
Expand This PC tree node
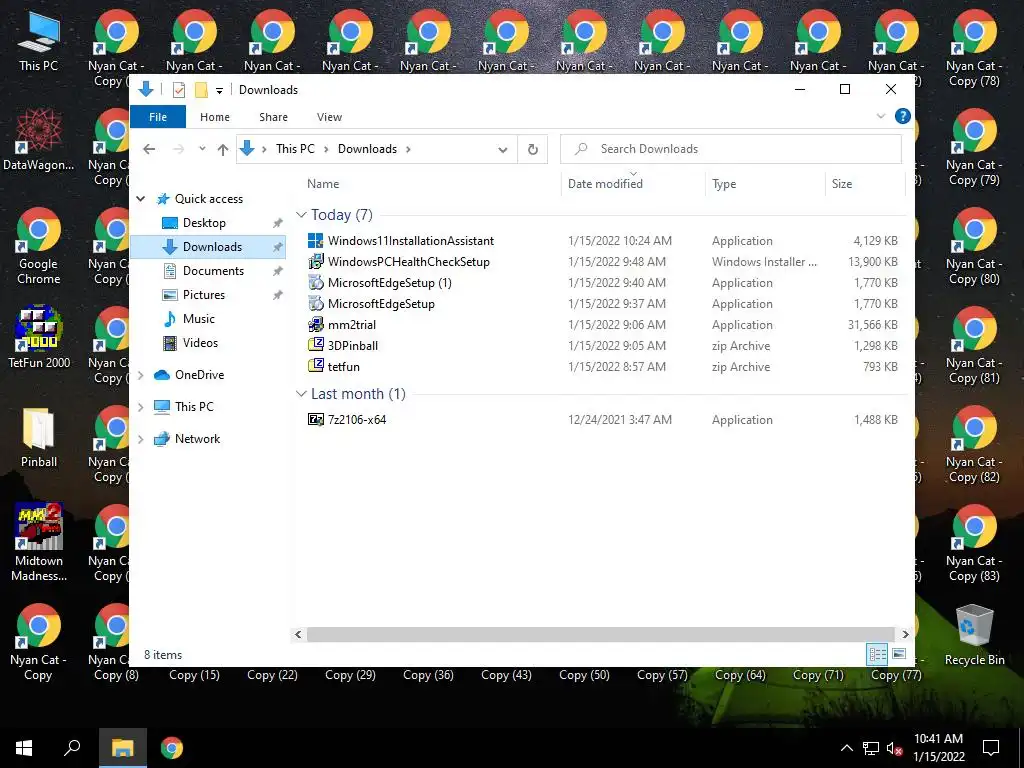tap(141, 407)
